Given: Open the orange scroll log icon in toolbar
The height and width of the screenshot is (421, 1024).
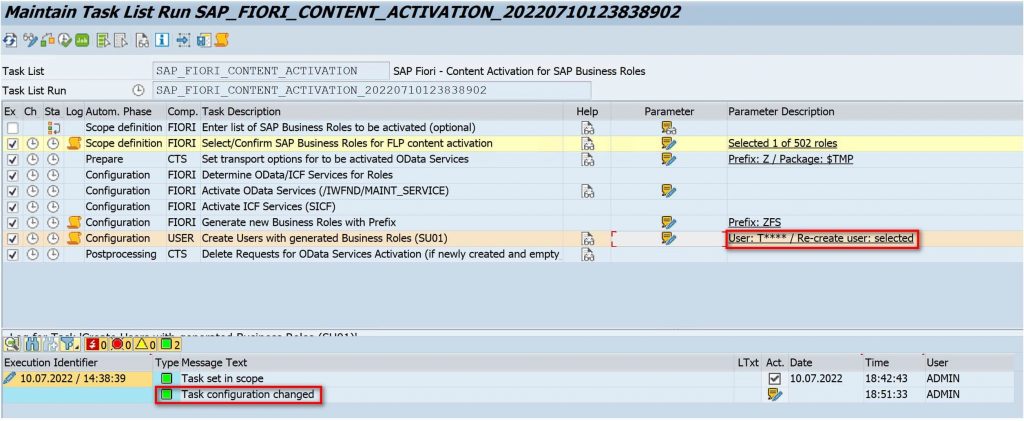Looking at the screenshot, I should [x=221, y=40].
